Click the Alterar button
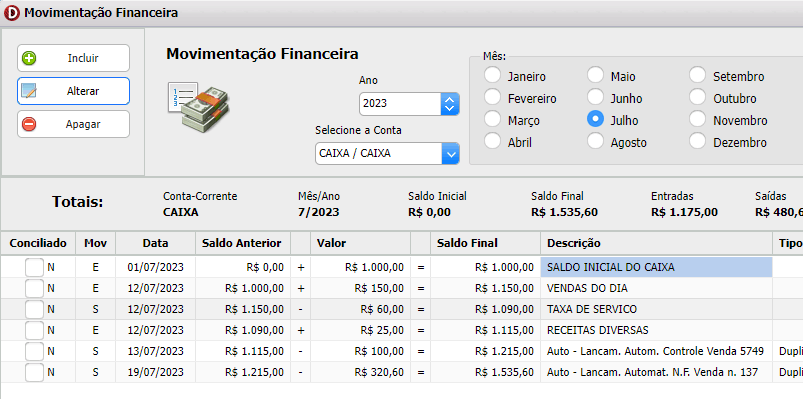This screenshot has width=803, height=399. point(73,91)
